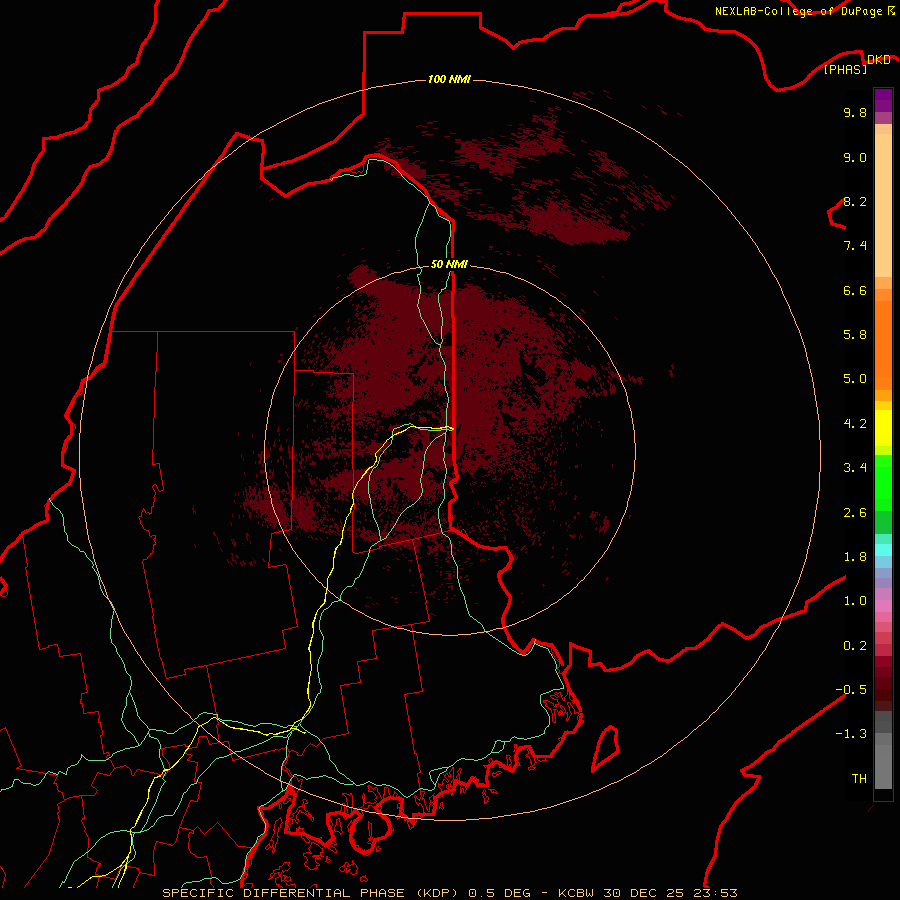Click the -1.3 color scale value
The image size is (900, 900).
(x=851, y=734)
